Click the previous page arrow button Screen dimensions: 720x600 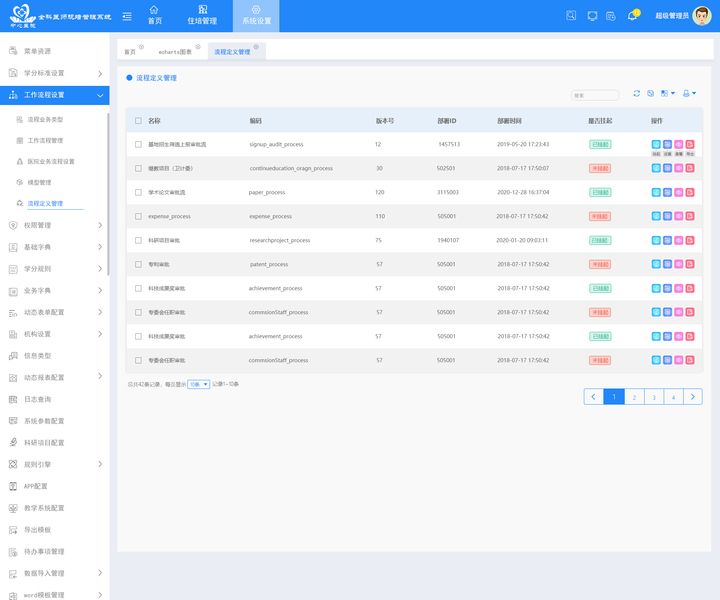pyautogui.click(x=593, y=397)
